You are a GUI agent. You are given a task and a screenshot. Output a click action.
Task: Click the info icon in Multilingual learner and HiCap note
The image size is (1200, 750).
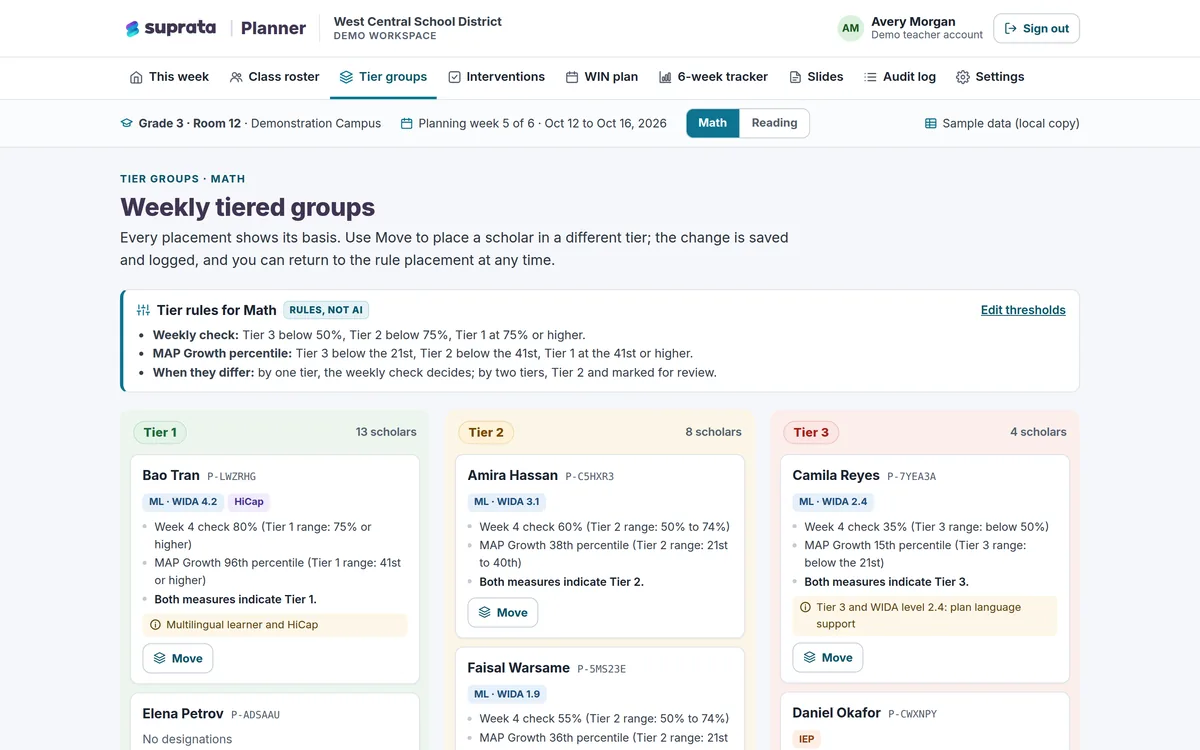click(155, 625)
